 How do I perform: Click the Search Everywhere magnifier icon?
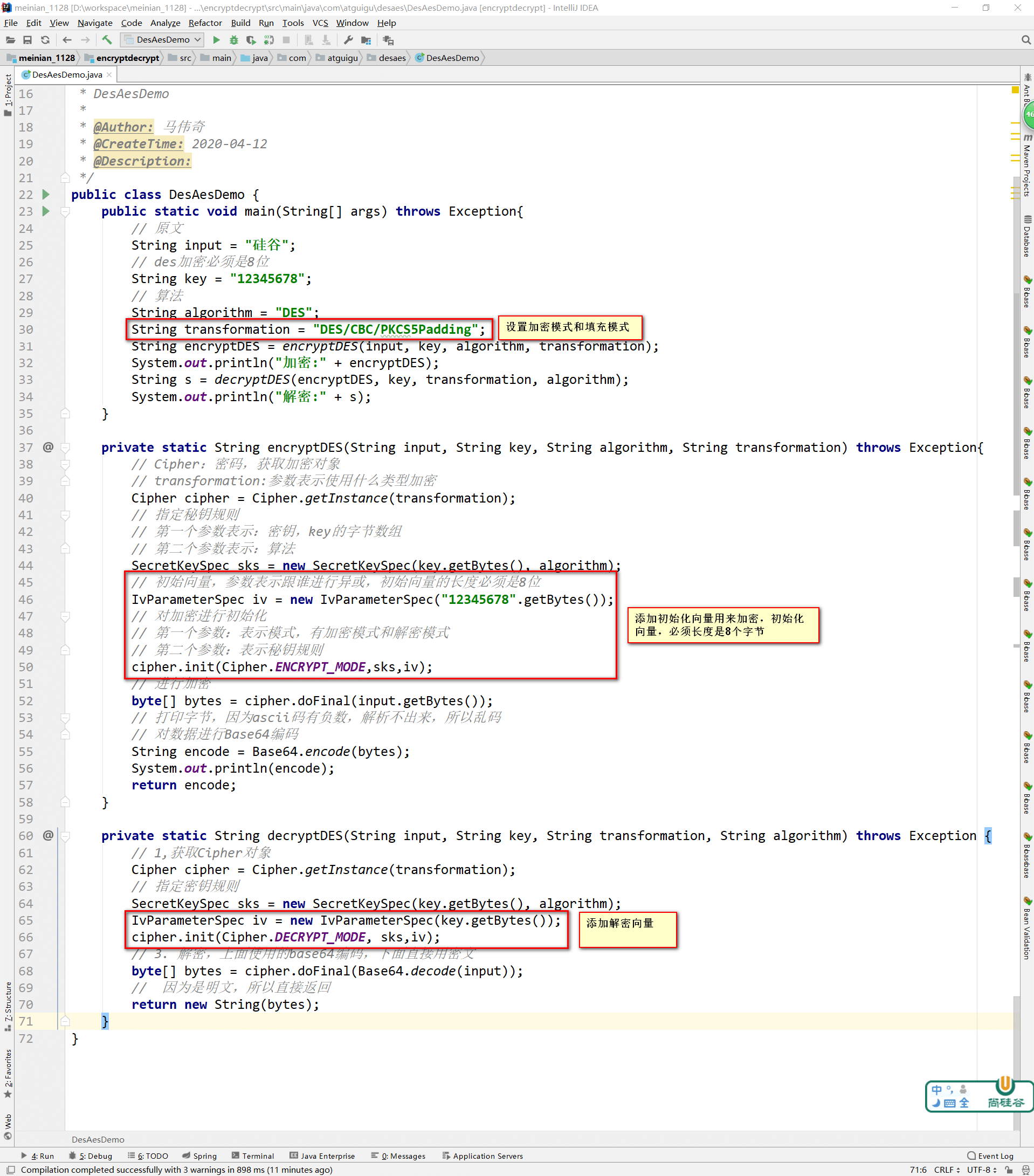click(x=1025, y=40)
